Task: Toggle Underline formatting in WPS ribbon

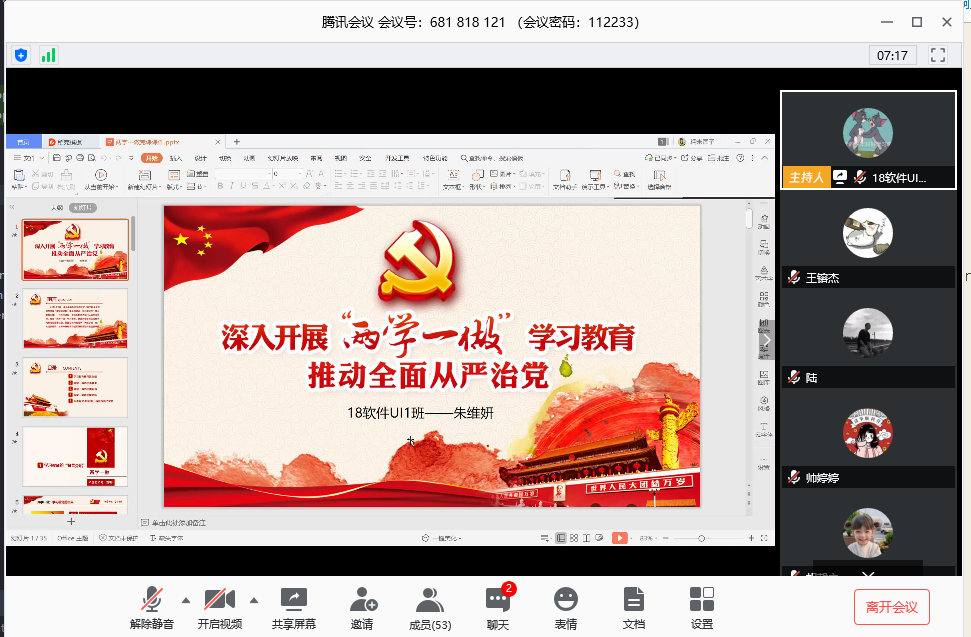Action: (x=243, y=186)
